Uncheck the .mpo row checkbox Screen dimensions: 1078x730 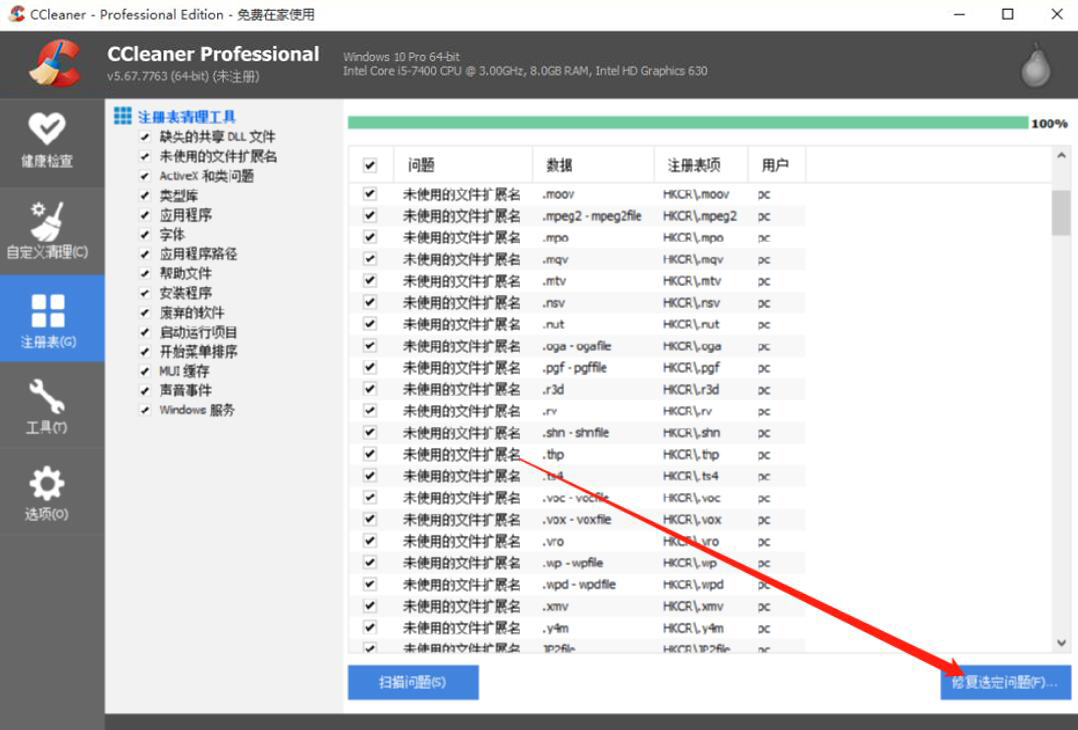click(370, 237)
